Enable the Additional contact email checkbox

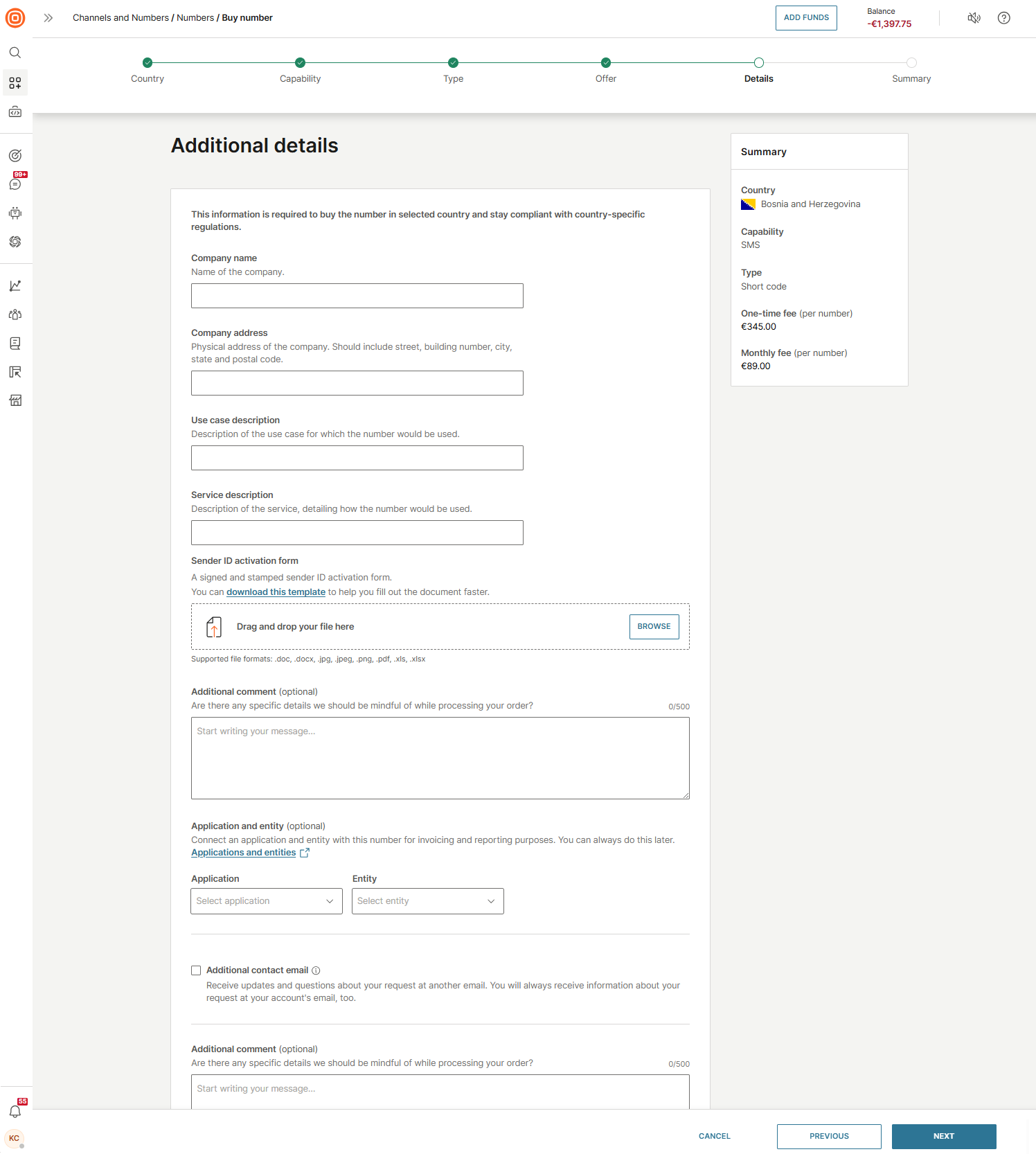pyautogui.click(x=196, y=970)
